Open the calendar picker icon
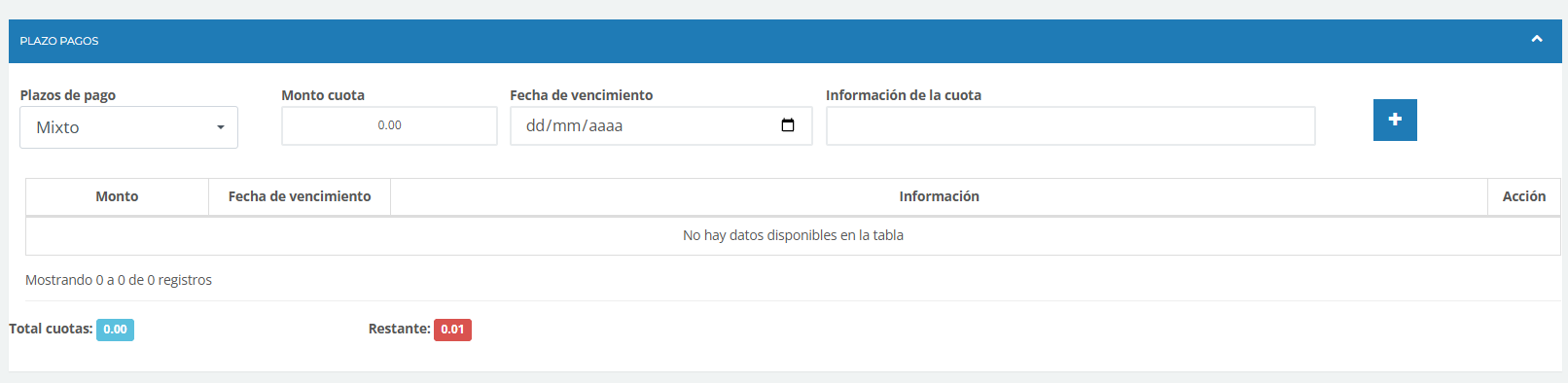 tap(788, 125)
